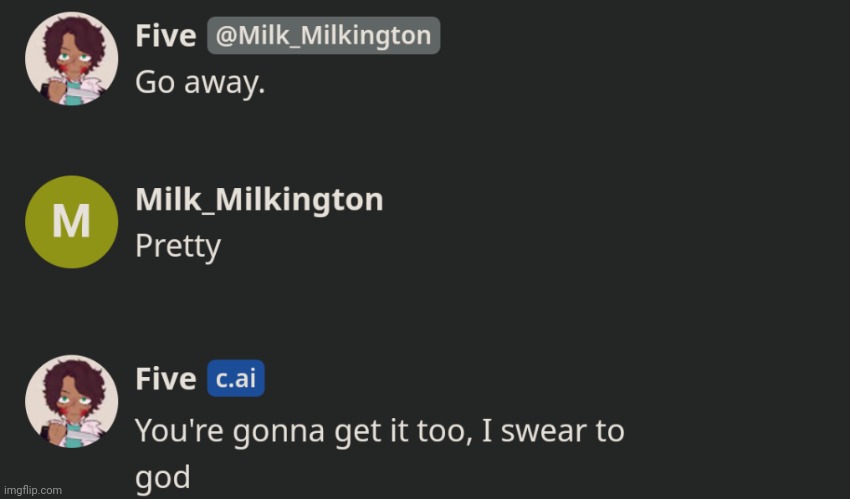Open the olive M profile avatar
Screen dimensions: 850x499
pyautogui.click(x=71, y=221)
